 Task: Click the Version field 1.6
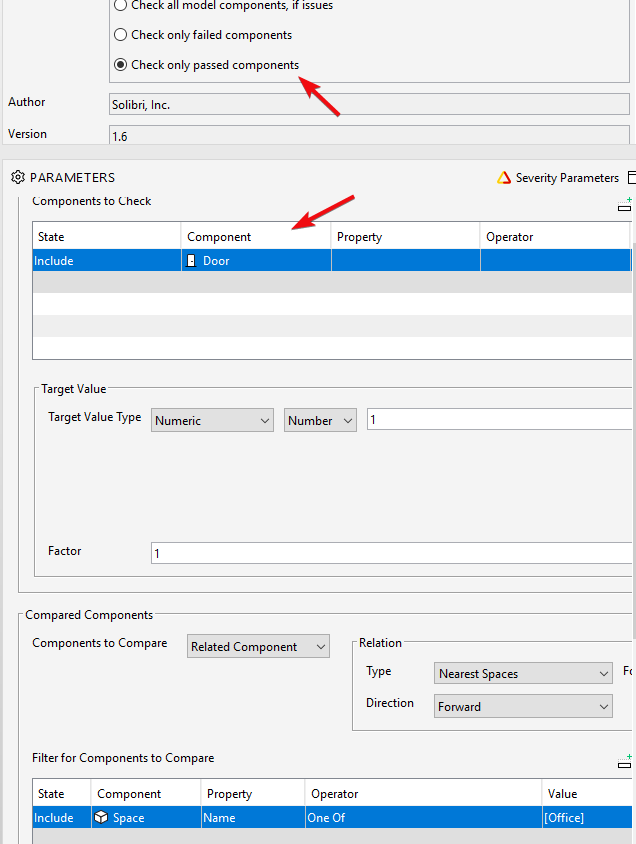click(369, 135)
